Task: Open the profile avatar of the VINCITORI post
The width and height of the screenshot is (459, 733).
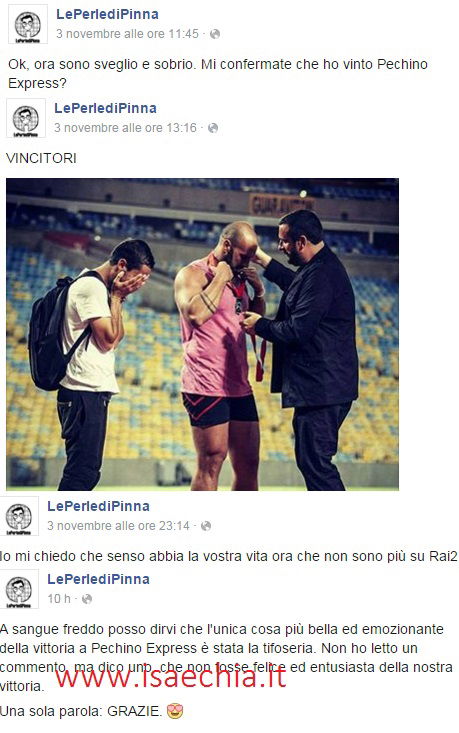Action: (x=26, y=118)
